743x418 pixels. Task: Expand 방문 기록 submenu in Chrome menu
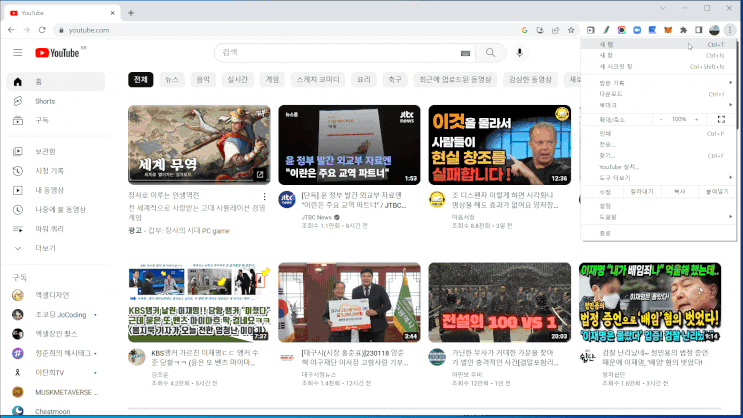click(659, 83)
